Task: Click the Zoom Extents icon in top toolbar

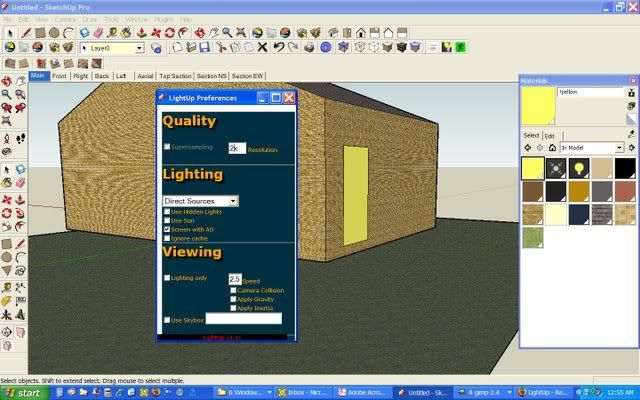Action: point(241,33)
